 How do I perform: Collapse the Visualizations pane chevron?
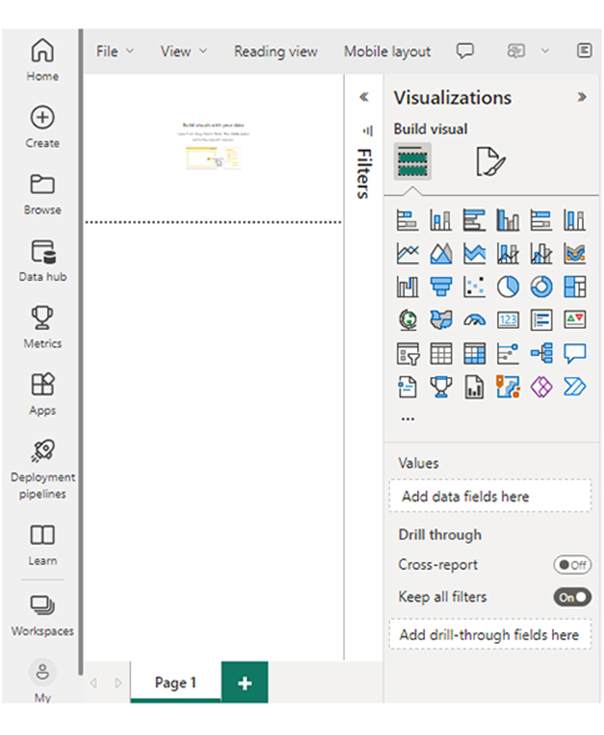(582, 97)
